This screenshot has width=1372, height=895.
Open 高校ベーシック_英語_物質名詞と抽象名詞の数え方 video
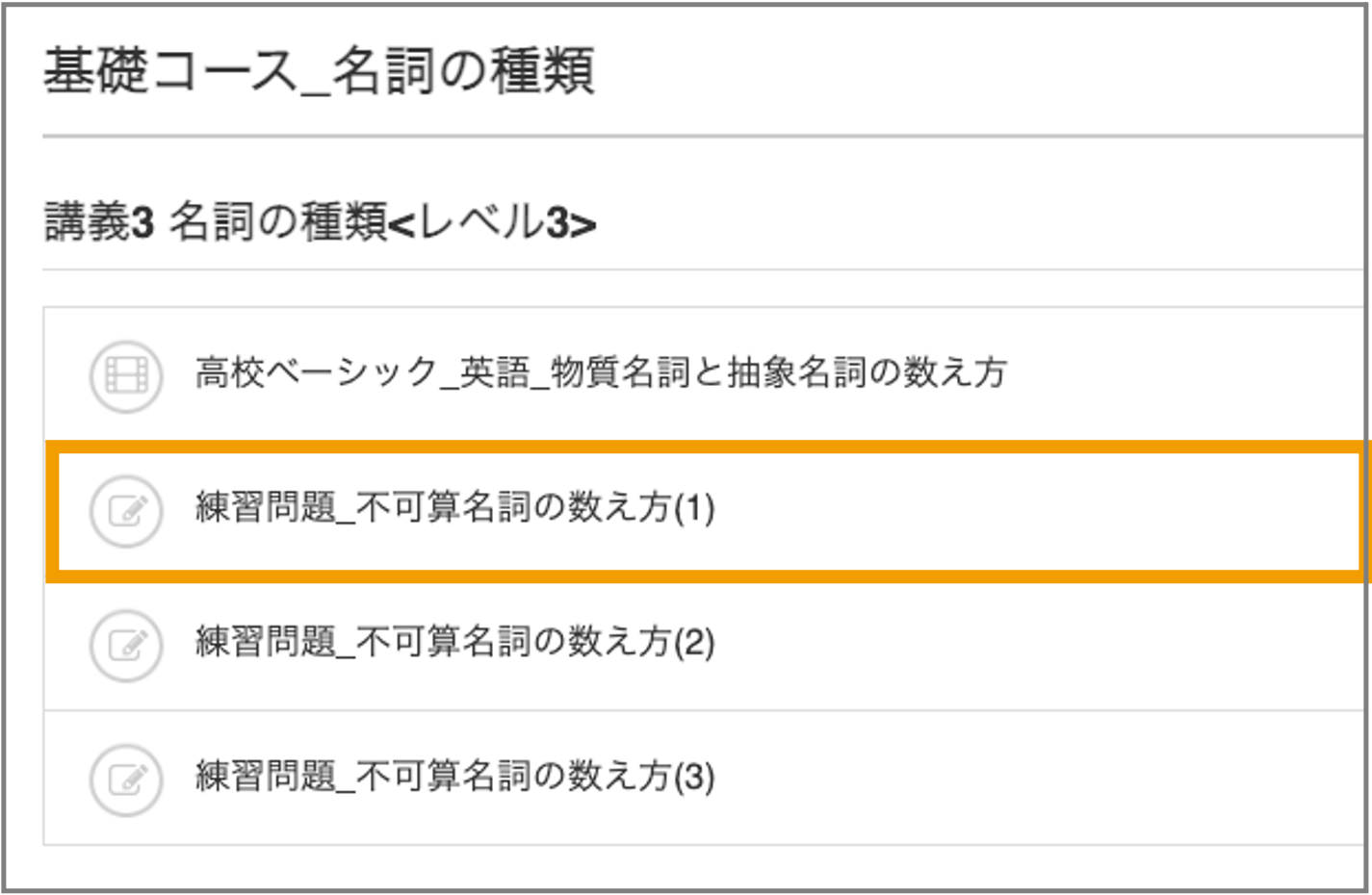point(601,372)
